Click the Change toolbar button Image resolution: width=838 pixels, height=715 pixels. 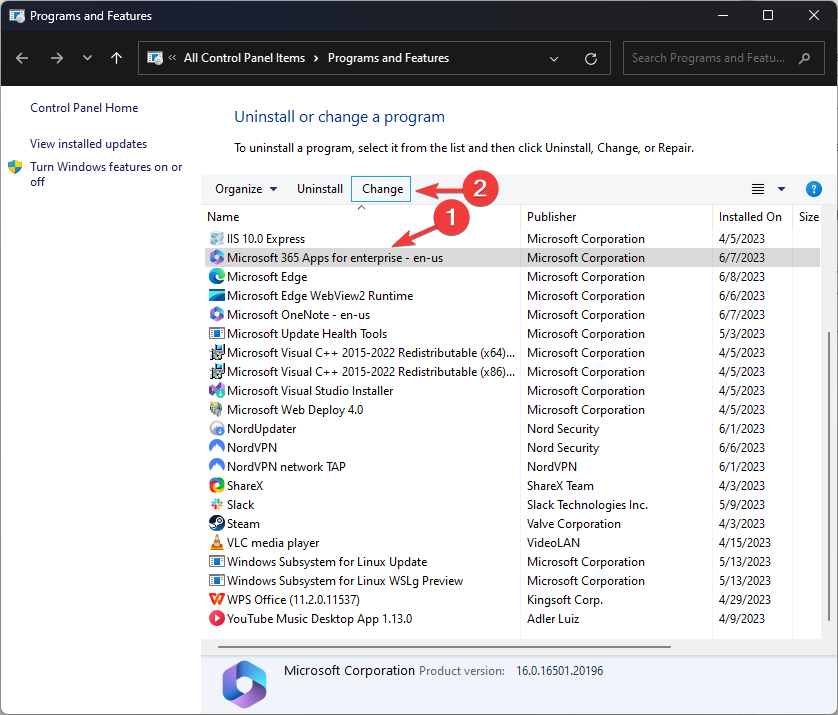[381, 189]
